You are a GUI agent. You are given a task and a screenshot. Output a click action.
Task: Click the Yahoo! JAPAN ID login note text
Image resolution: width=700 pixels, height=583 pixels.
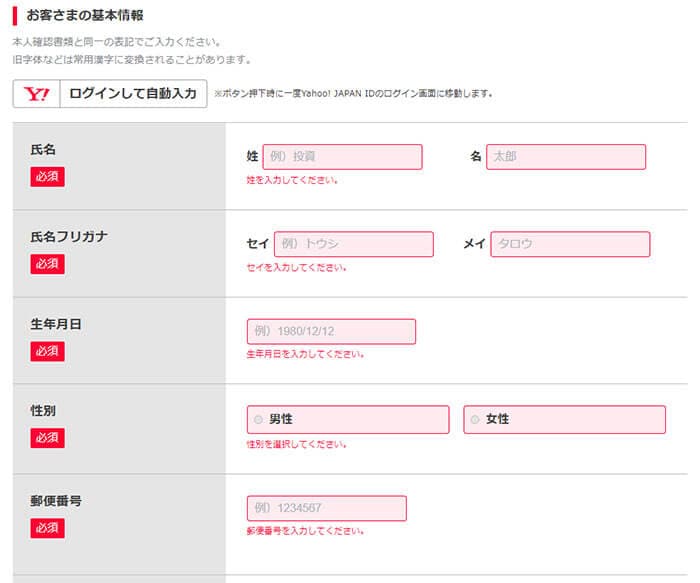(354, 94)
